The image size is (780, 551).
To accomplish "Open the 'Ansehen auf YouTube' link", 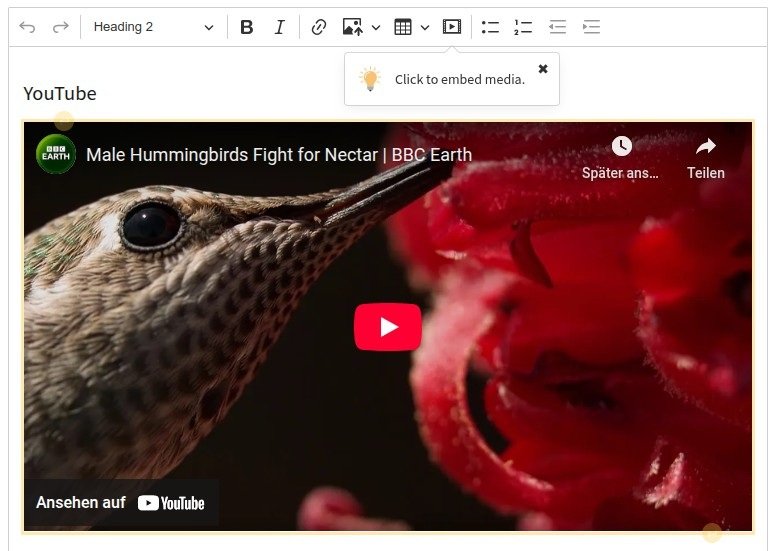I will [x=121, y=503].
